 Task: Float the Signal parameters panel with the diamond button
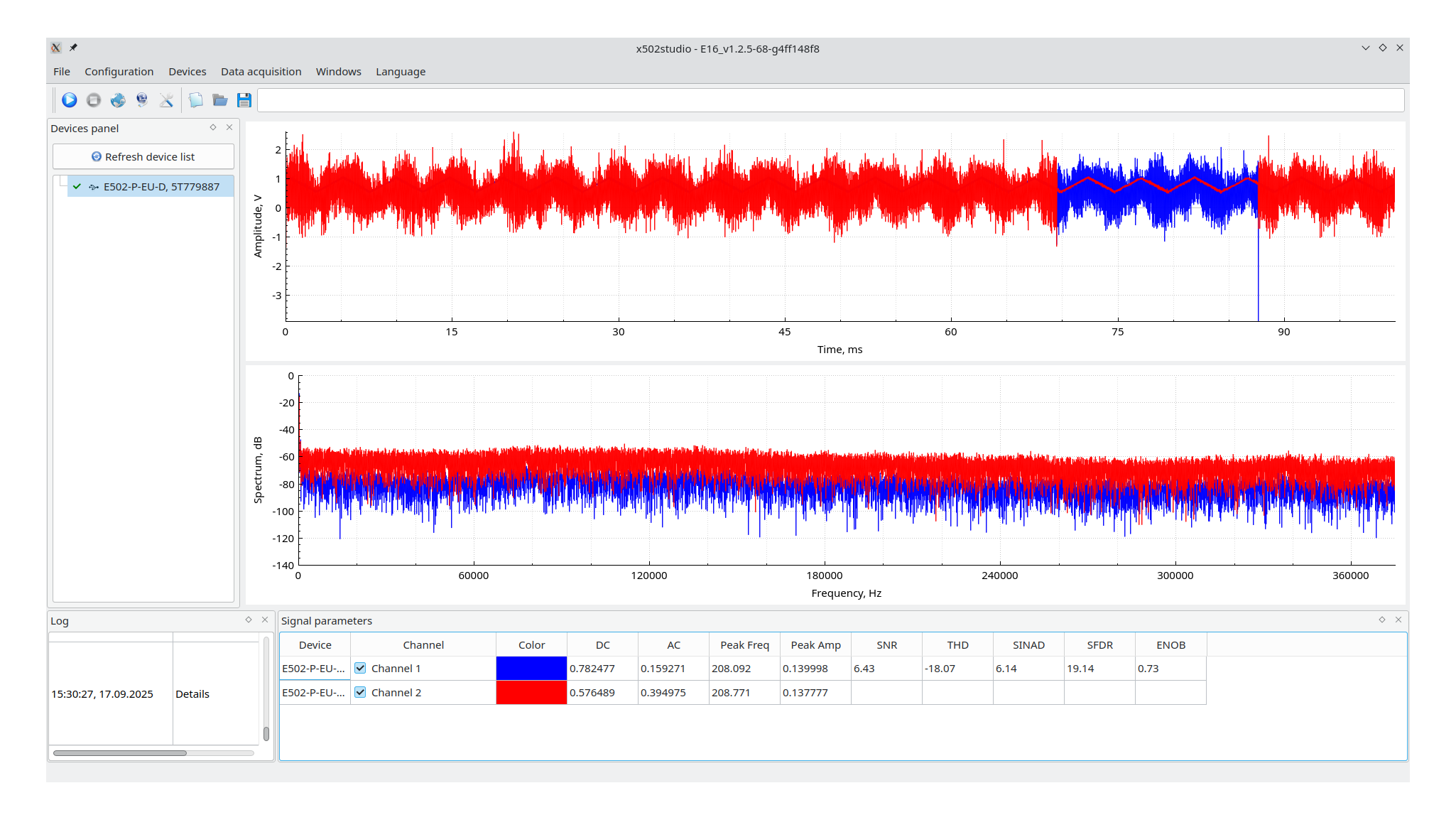(x=1382, y=620)
